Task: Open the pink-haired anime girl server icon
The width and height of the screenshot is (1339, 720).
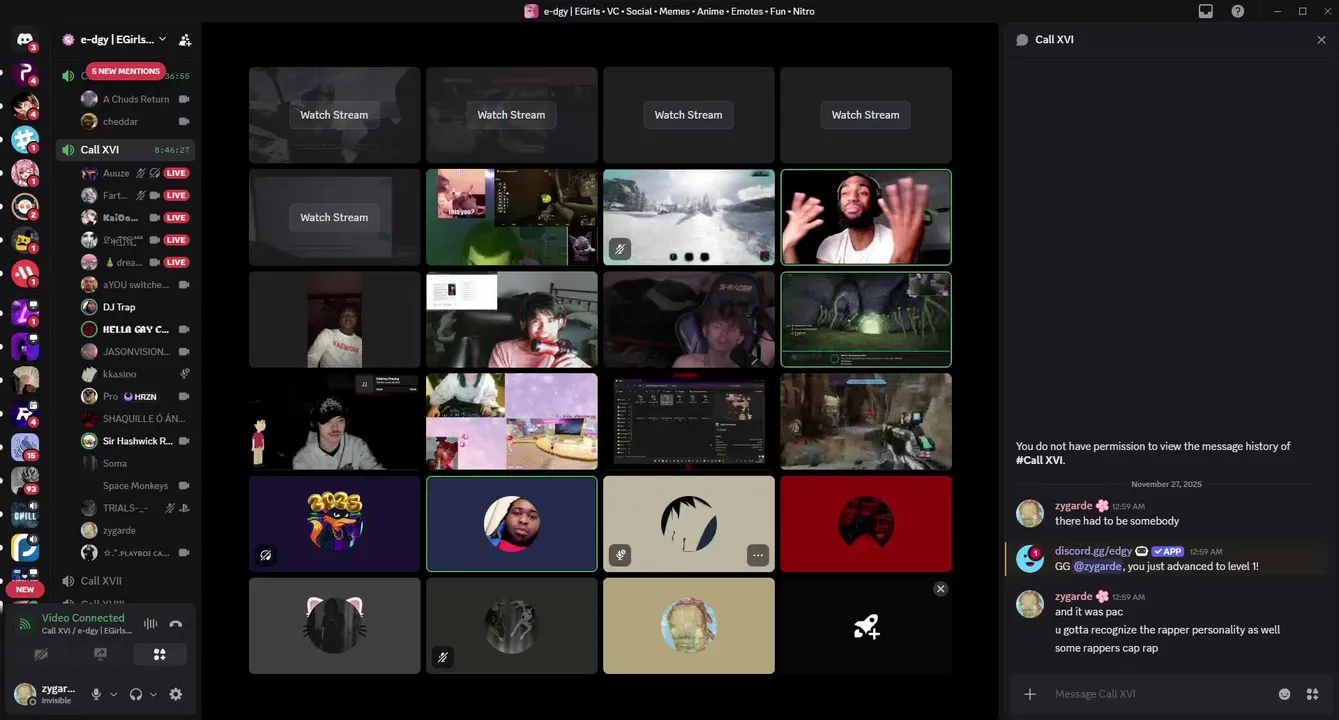Action: pyautogui.click(x=25, y=173)
